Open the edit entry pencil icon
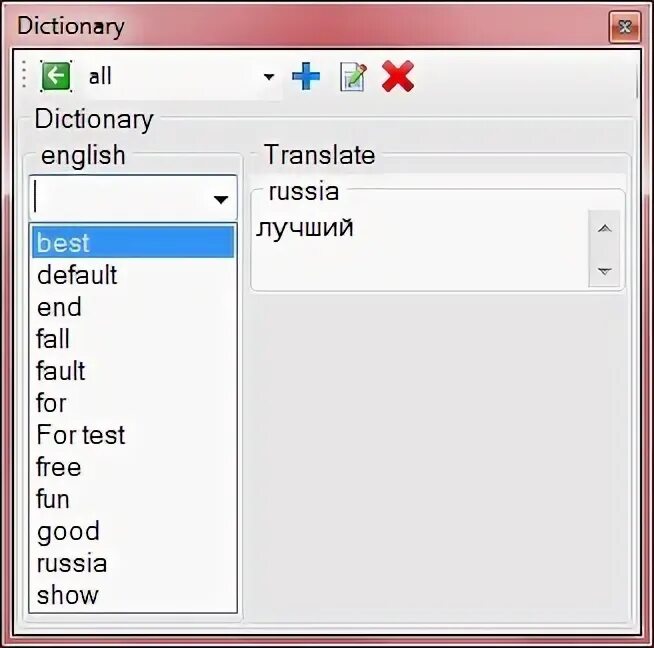The height and width of the screenshot is (648, 654). [x=353, y=77]
